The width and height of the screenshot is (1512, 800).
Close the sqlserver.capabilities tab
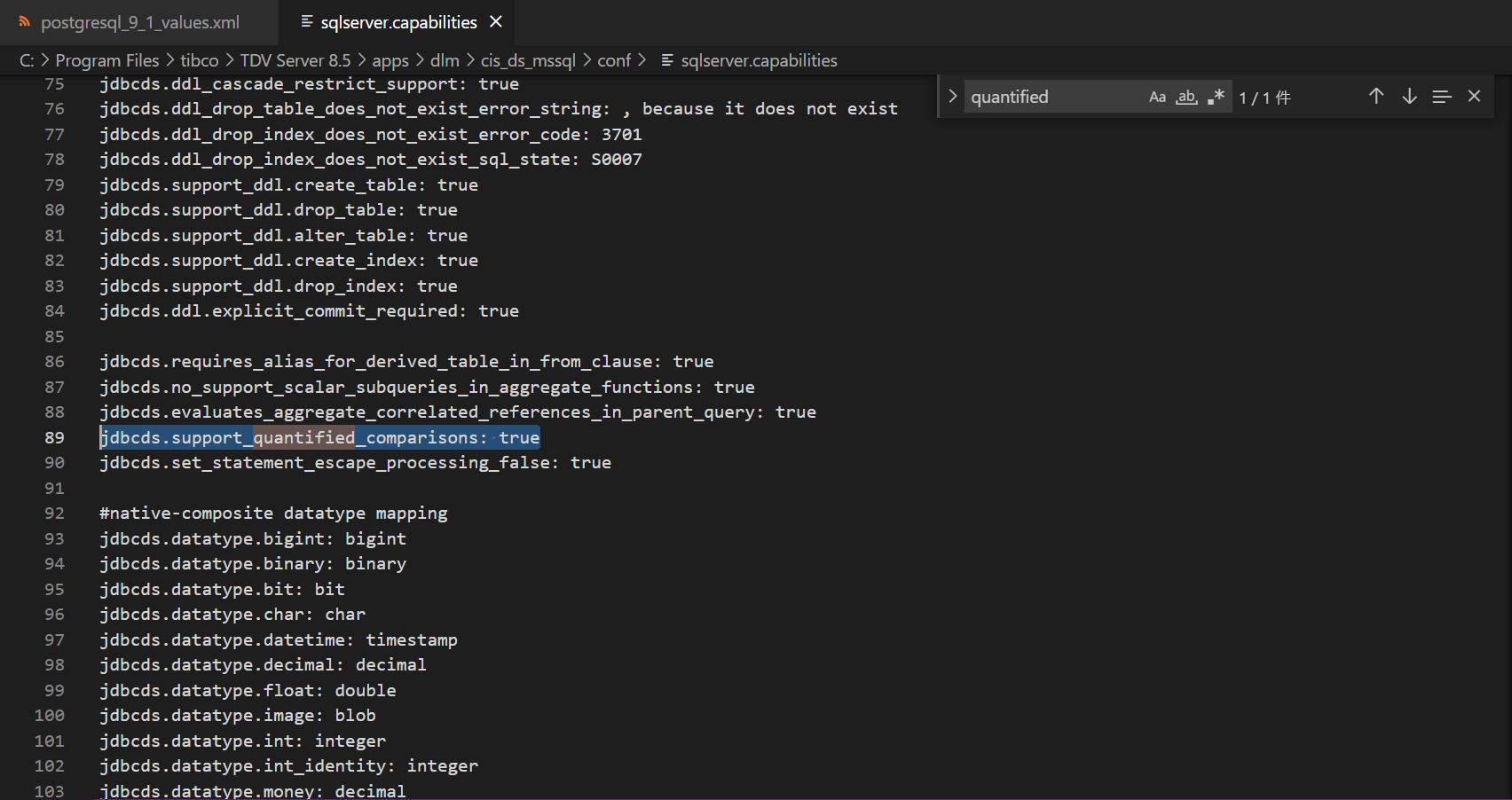pyautogui.click(x=496, y=21)
